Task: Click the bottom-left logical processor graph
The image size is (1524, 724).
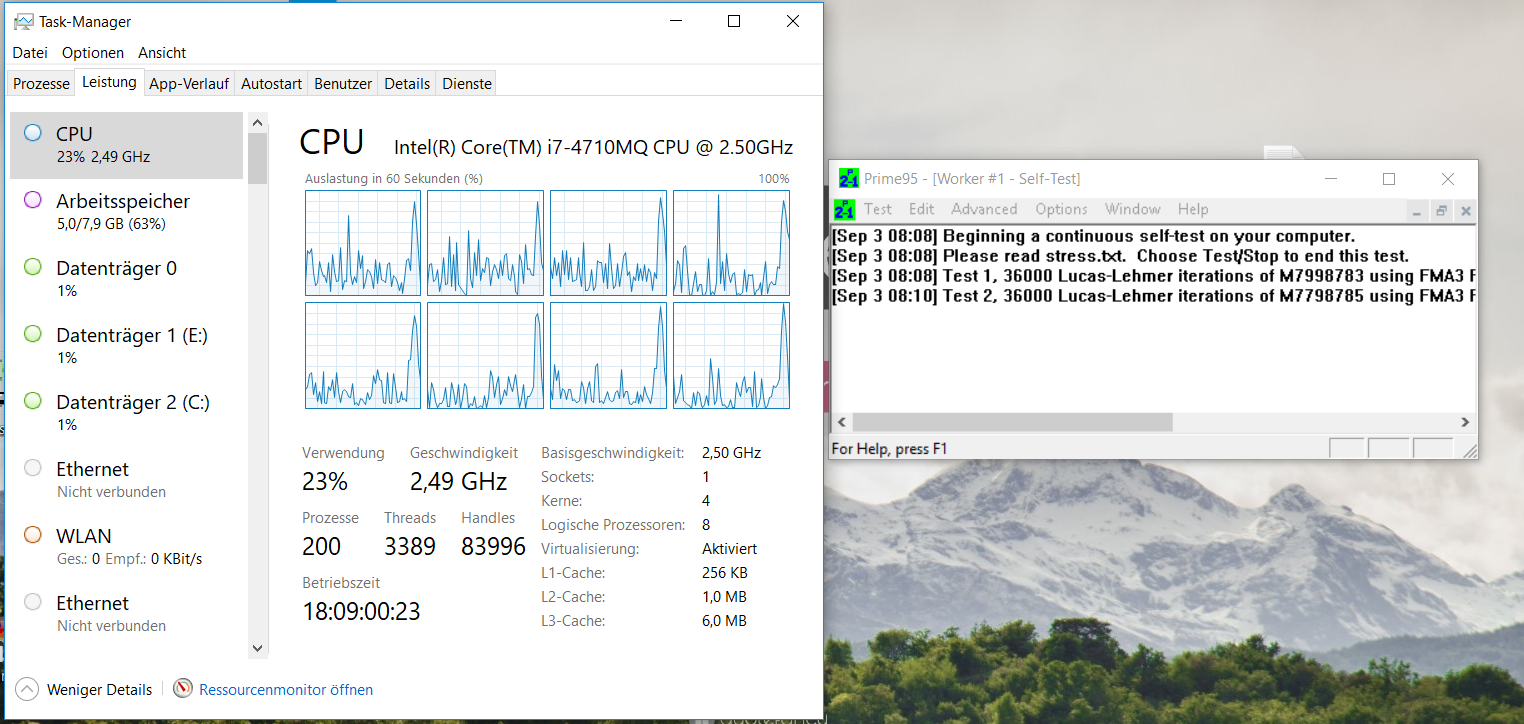Action: click(x=363, y=355)
